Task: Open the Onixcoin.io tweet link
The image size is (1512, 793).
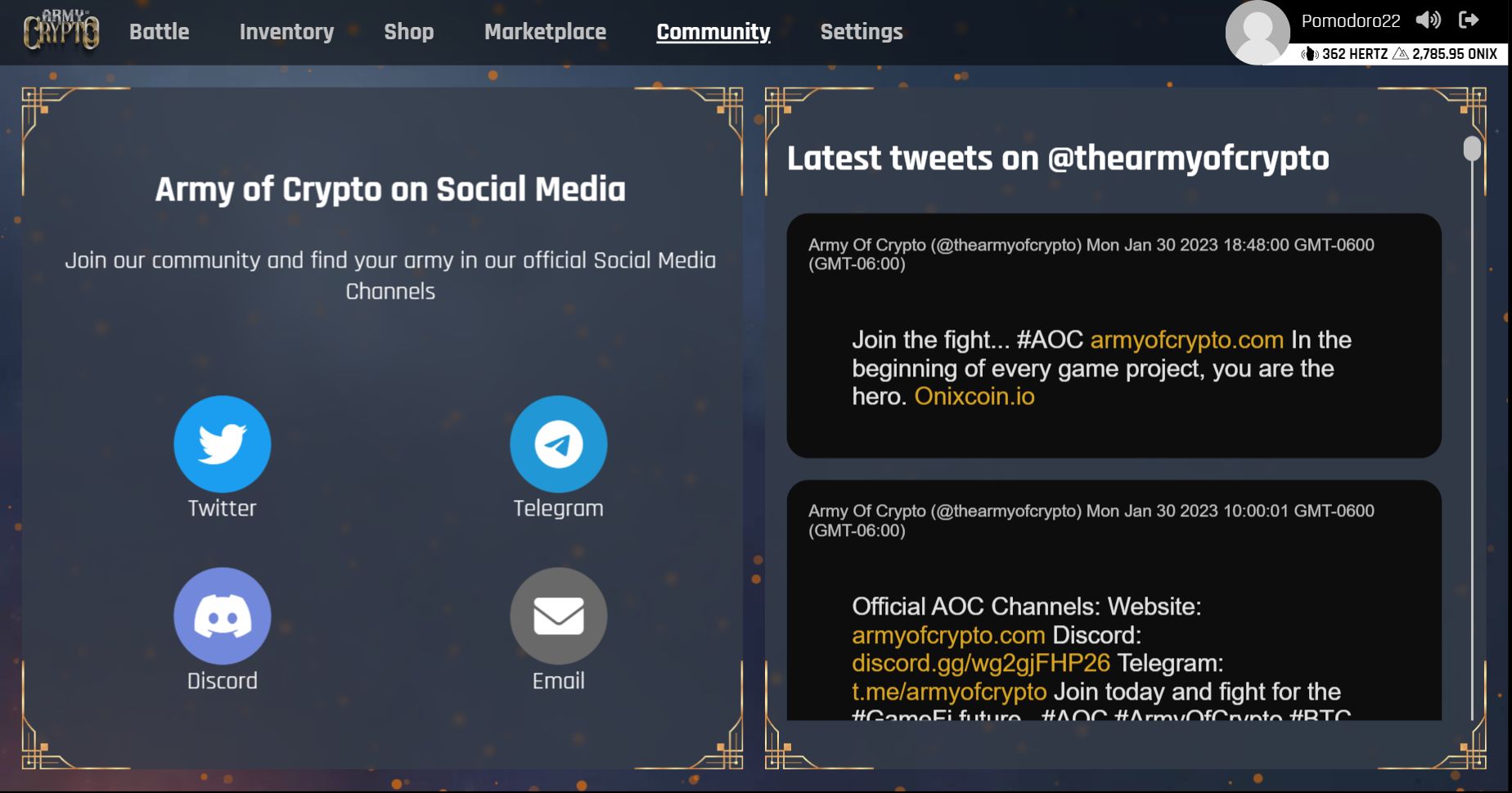Action: pos(974,396)
